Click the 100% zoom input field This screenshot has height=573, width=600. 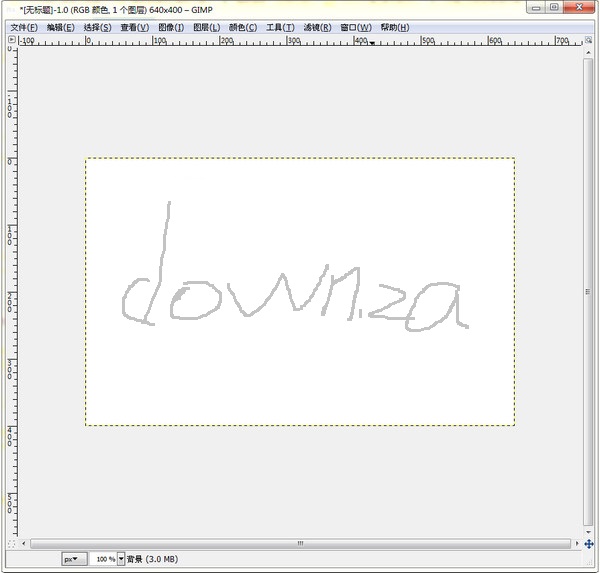pyautogui.click(x=103, y=560)
